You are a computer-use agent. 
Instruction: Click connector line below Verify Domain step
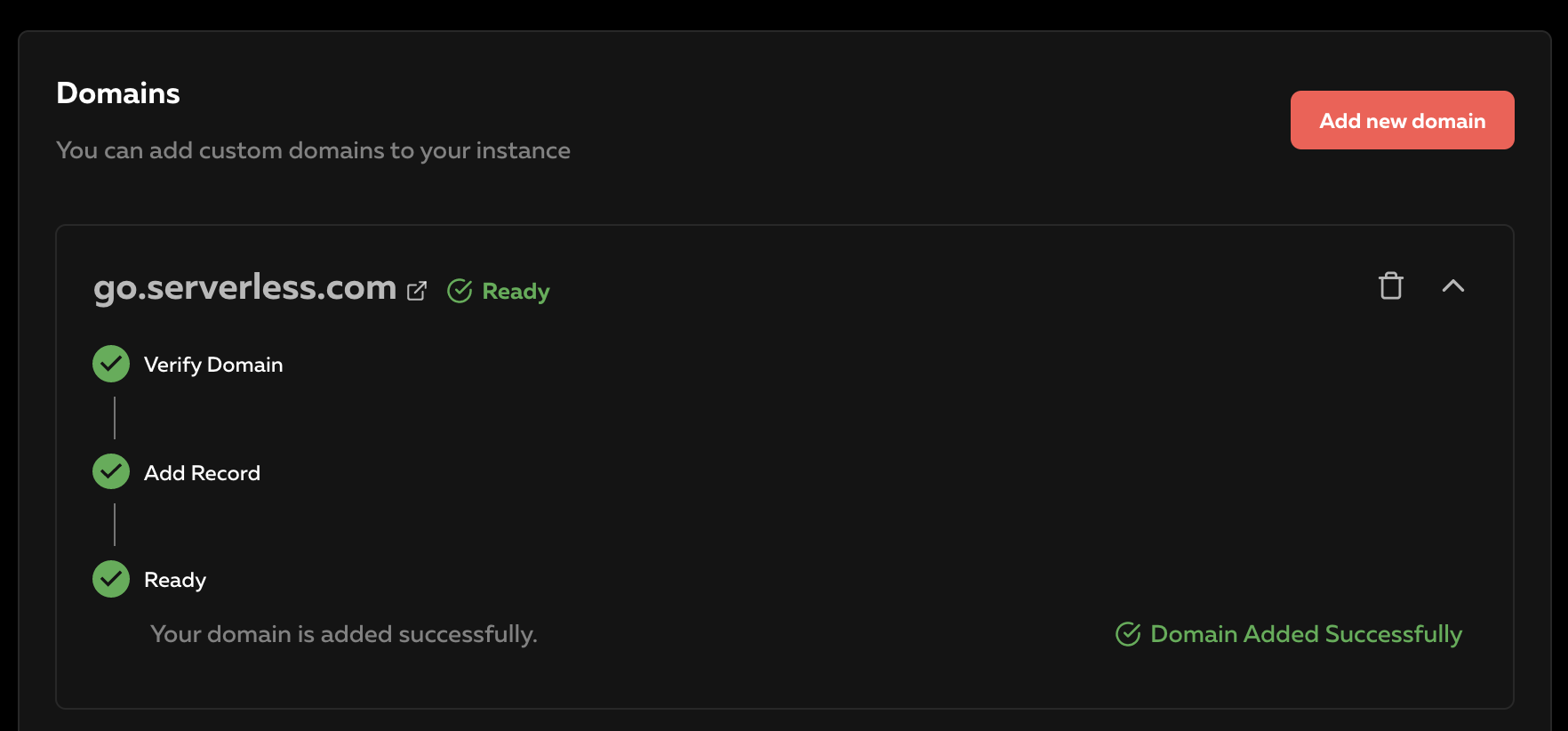pos(115,418)
